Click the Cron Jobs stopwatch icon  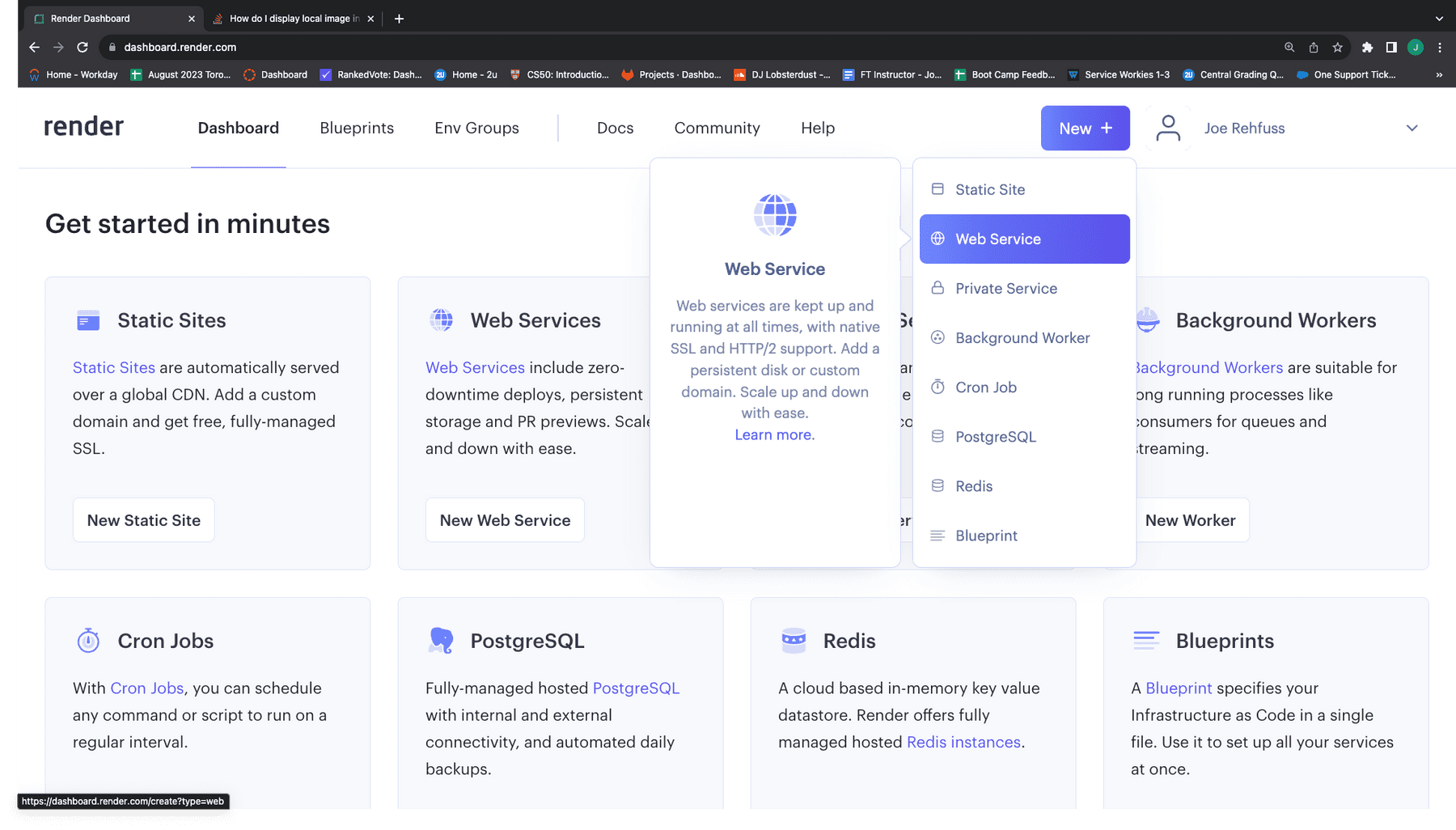[88, 641]
